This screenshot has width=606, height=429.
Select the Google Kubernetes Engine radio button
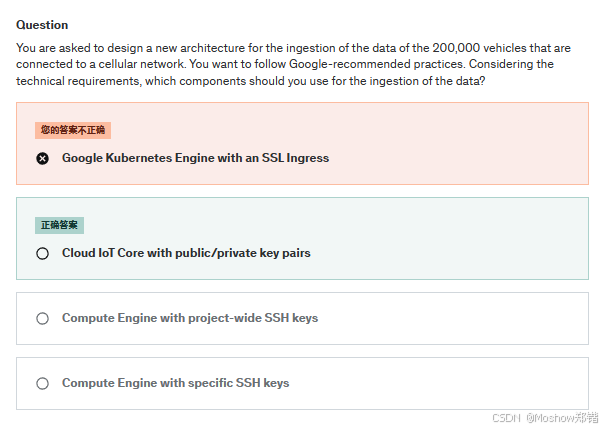(43, 158)
